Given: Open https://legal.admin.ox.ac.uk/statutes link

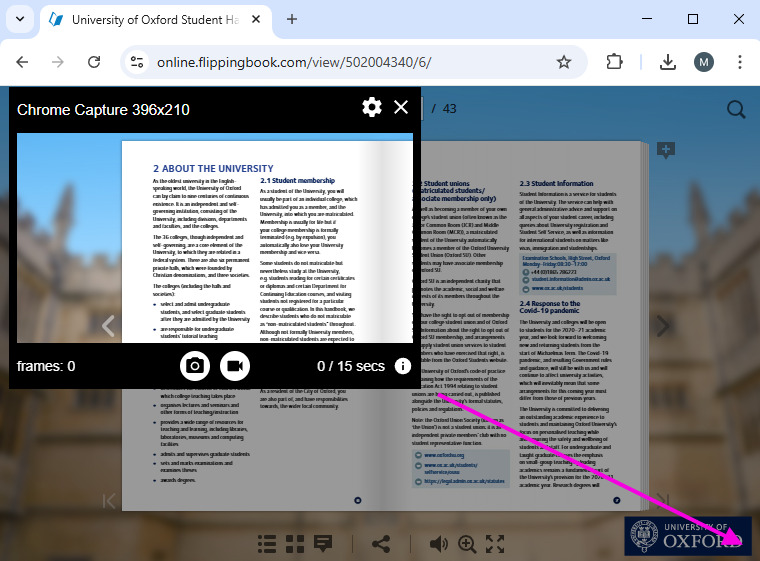Looking at the screenshot, I should click(464, 481).
